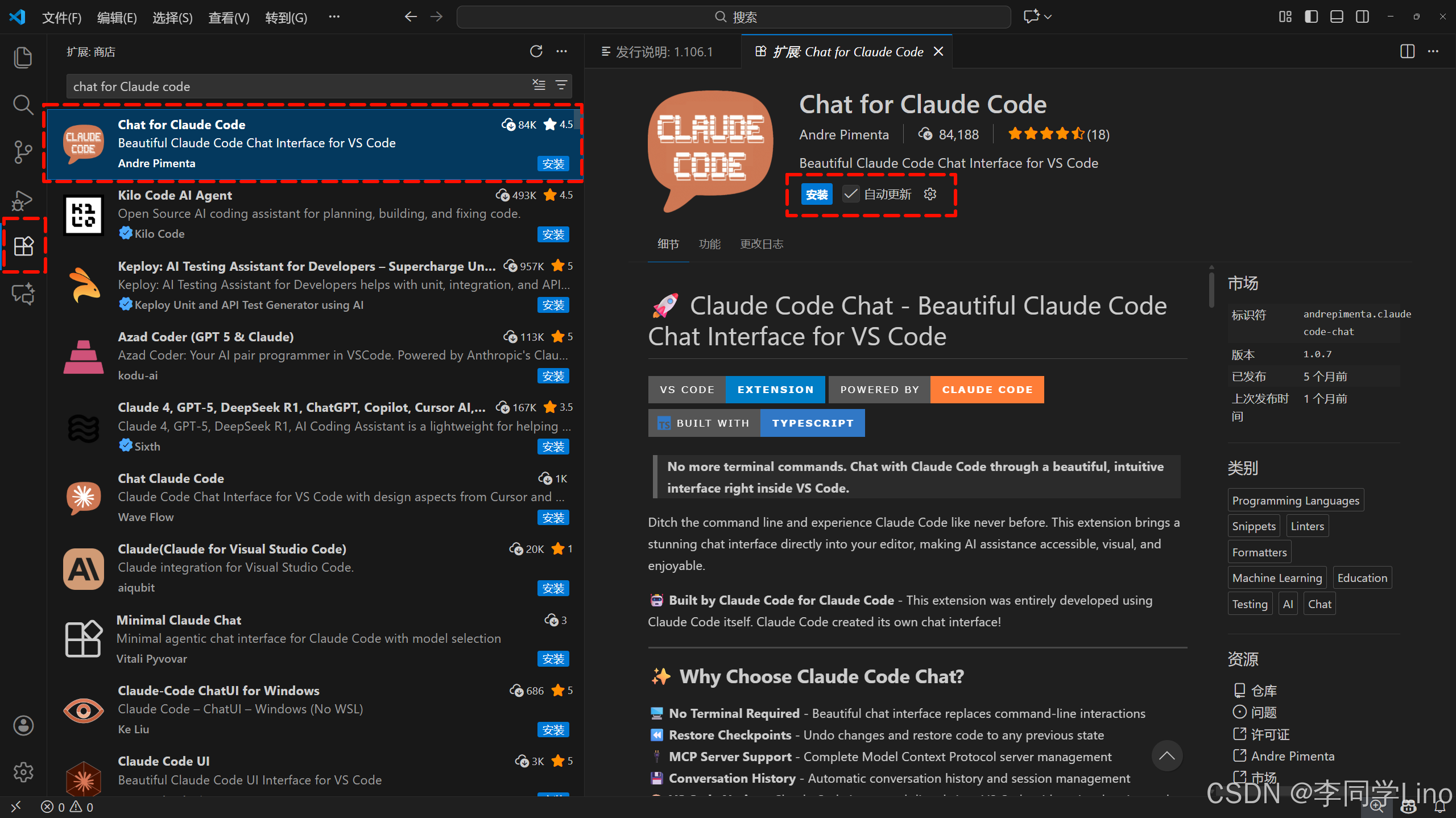Open the 文件(F) menu
The width and height of the screenshot is (1456, 818).
61,18
